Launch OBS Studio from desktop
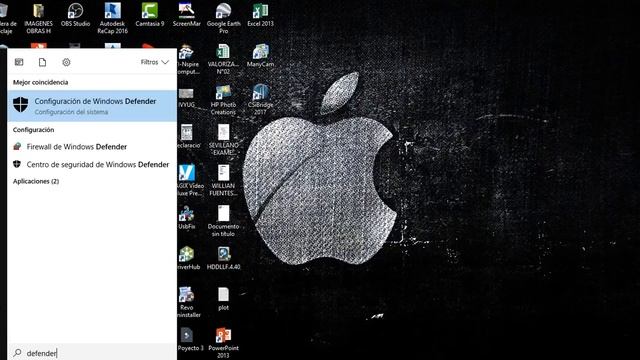This screenshot has height=360, width=640. pos(76,15)
